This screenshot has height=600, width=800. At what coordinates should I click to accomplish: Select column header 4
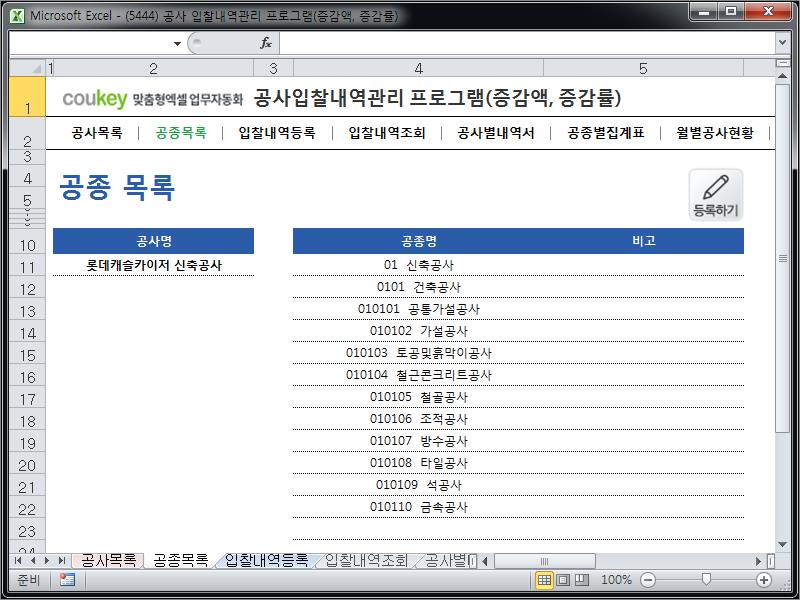pos(418,68)
